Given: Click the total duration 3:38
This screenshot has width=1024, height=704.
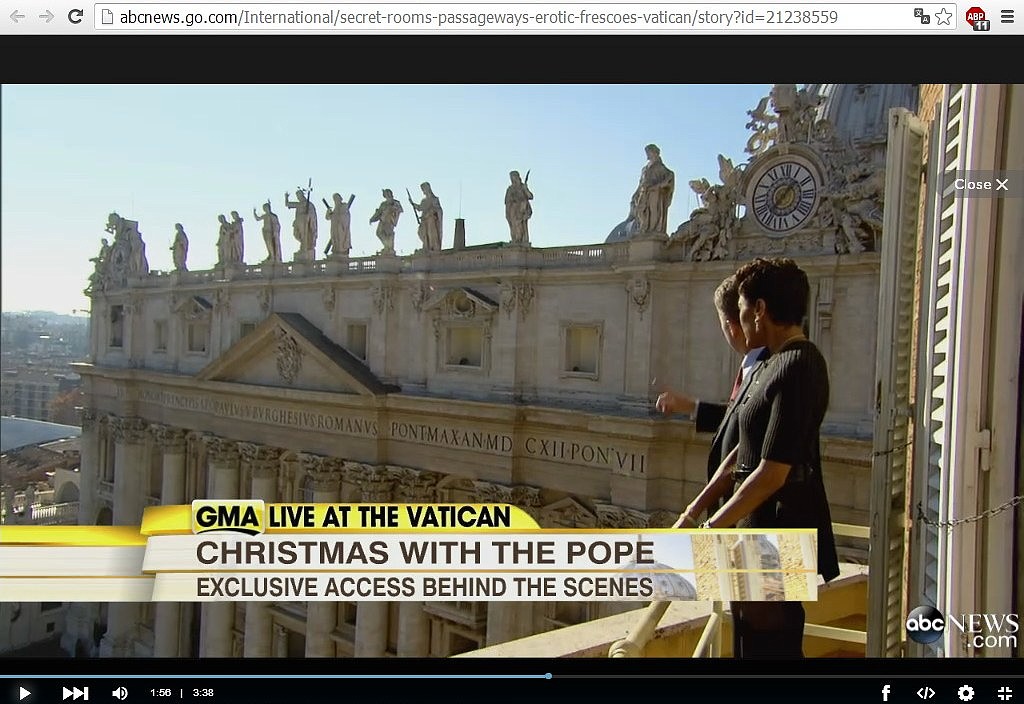Looking at the screenshot, I should coord(203,692).
